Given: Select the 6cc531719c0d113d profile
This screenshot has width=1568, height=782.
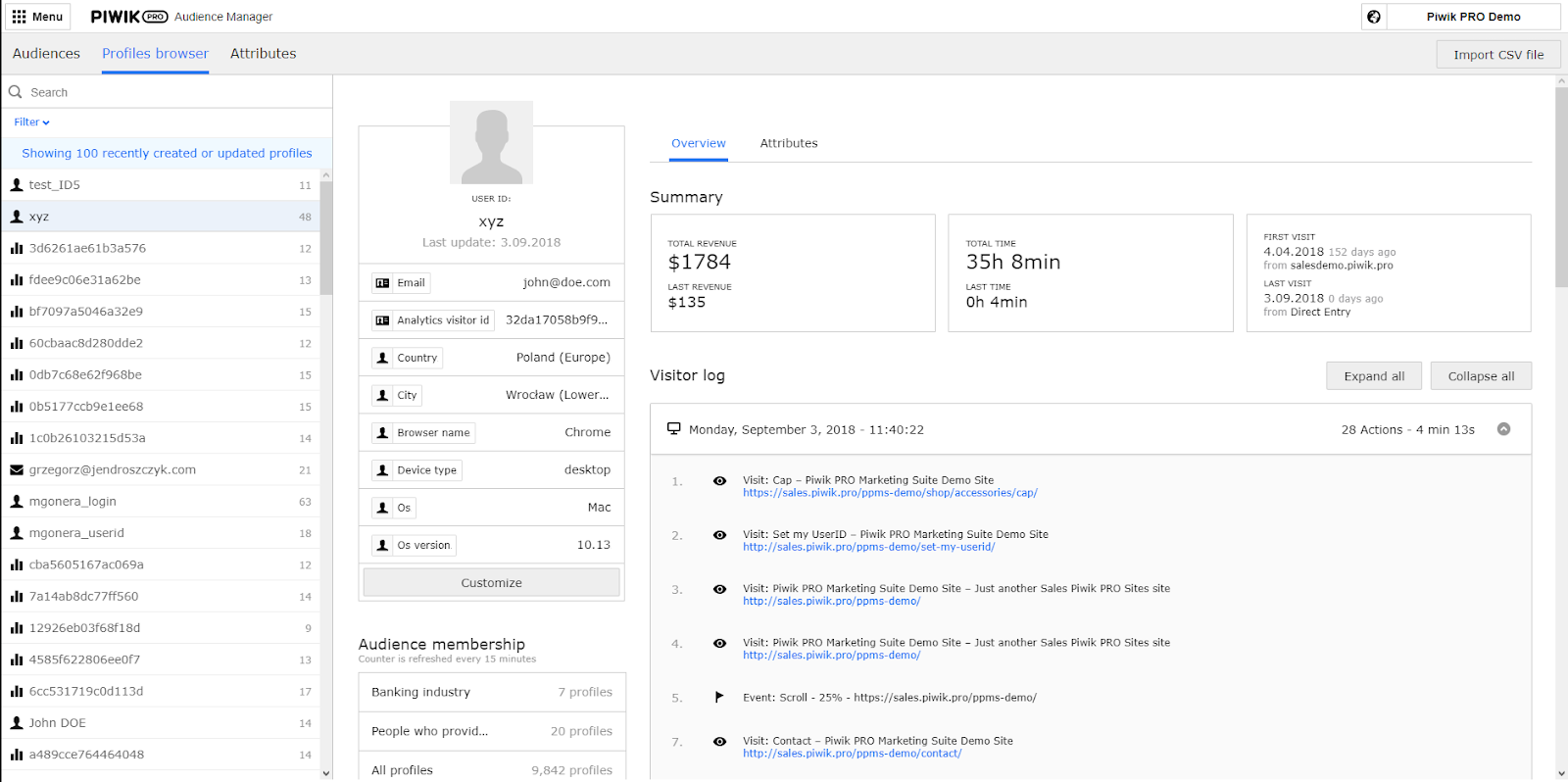Looking at the screenshot, I should click(x=161, y=691).
